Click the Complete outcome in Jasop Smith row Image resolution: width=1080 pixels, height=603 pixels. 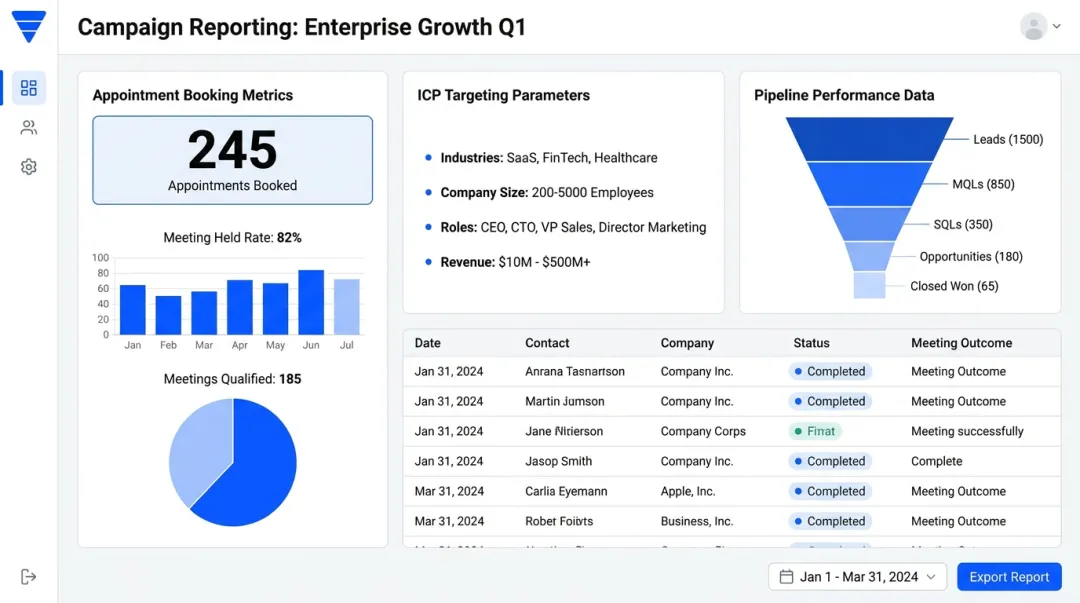coord(936,461)
